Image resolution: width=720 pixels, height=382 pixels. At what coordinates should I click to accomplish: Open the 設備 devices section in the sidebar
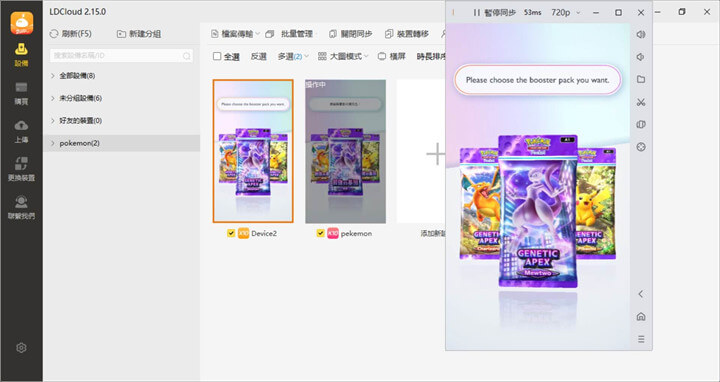pos(21,55)
